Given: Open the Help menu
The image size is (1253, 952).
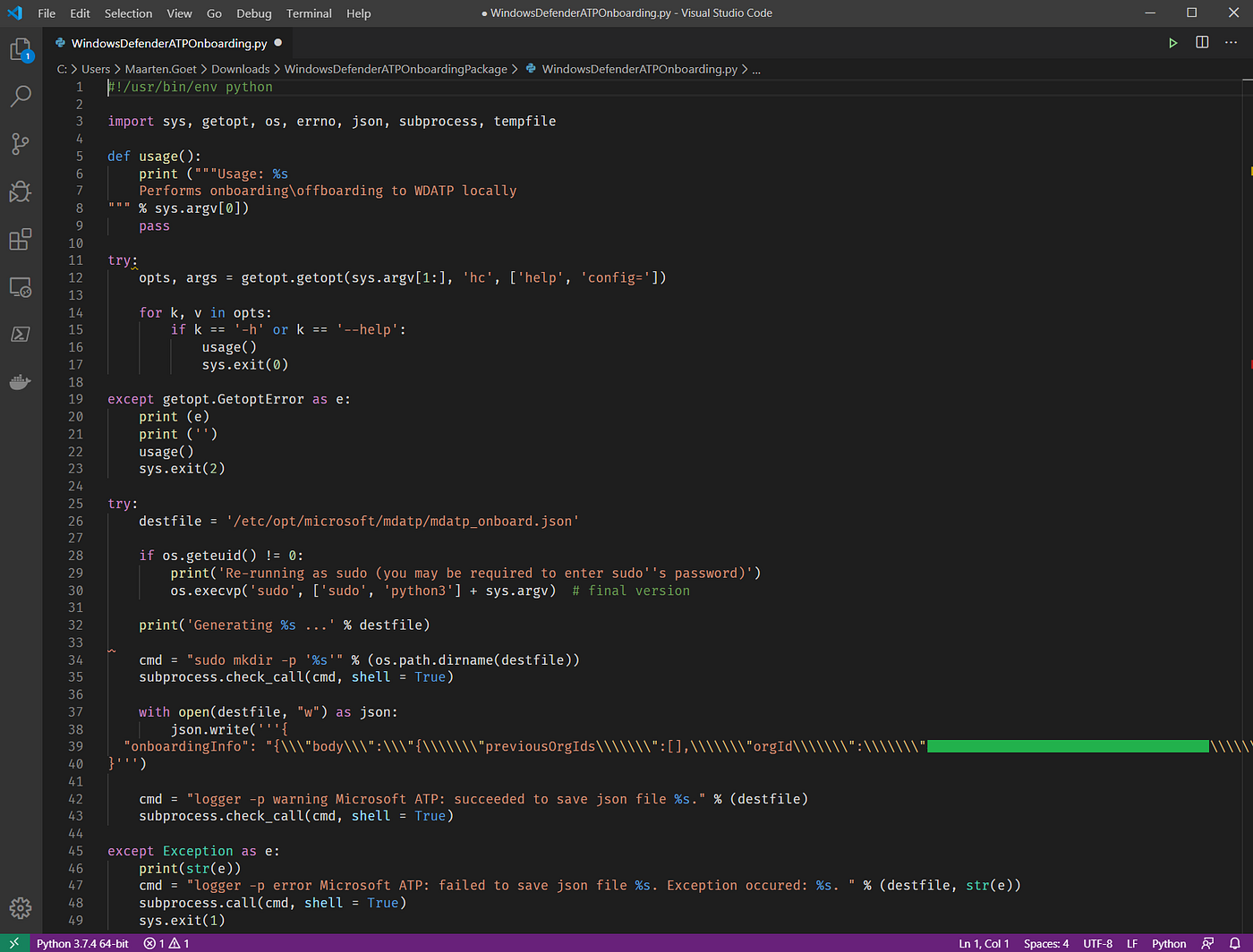Looking at the screenshot, I should (359, 13).
